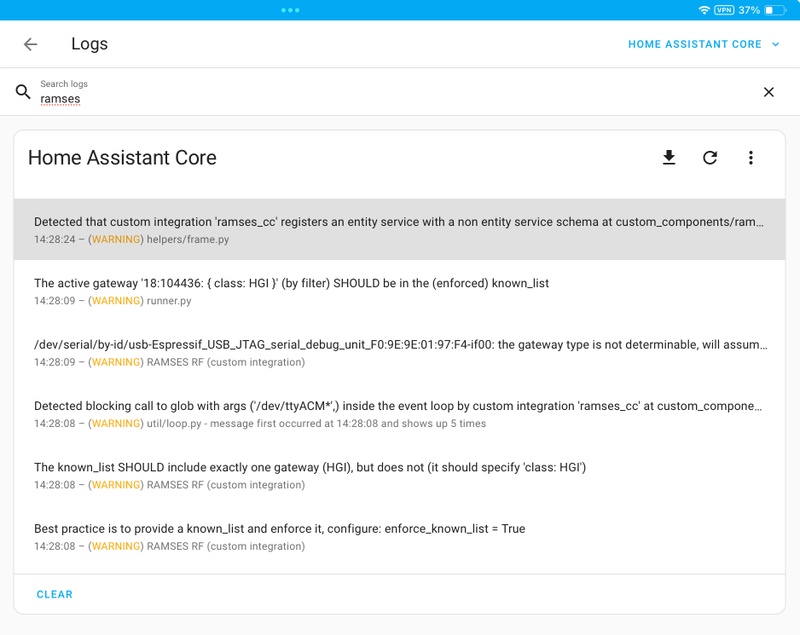Tap the Wi-Fi status icon
800x635 pixels.
tap(704, 10)
